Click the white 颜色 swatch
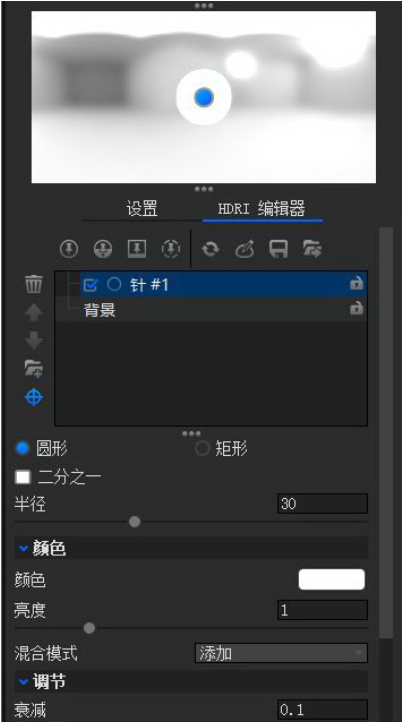The width and height of the screenshot is (403, 722). (332, 580)
